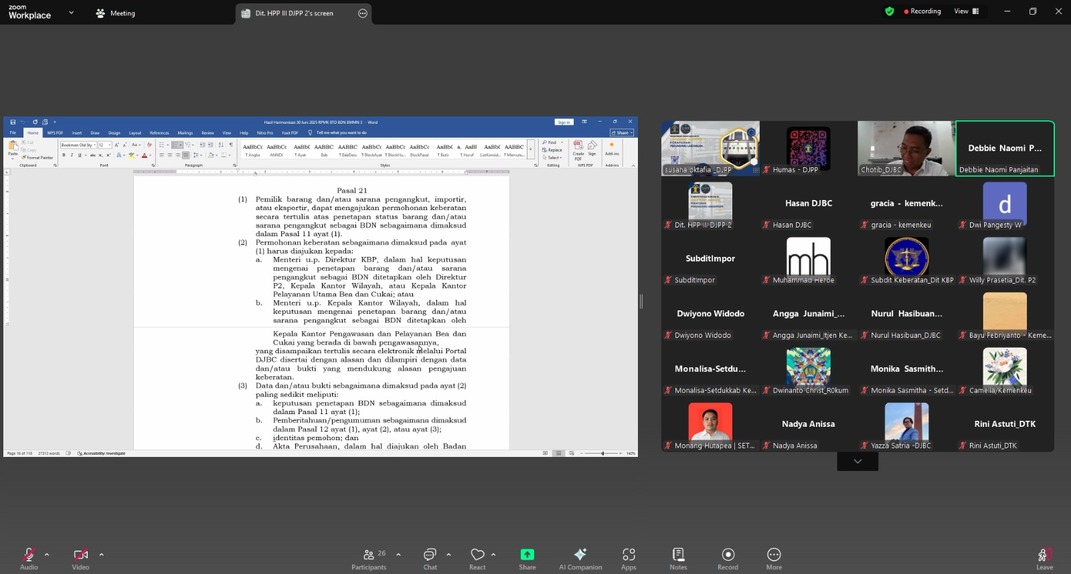The width and height of the screenshot is (1071, 574).
Task: Click the Record button in toolbar
Action: pyautogui.click(x=728, y=558)
